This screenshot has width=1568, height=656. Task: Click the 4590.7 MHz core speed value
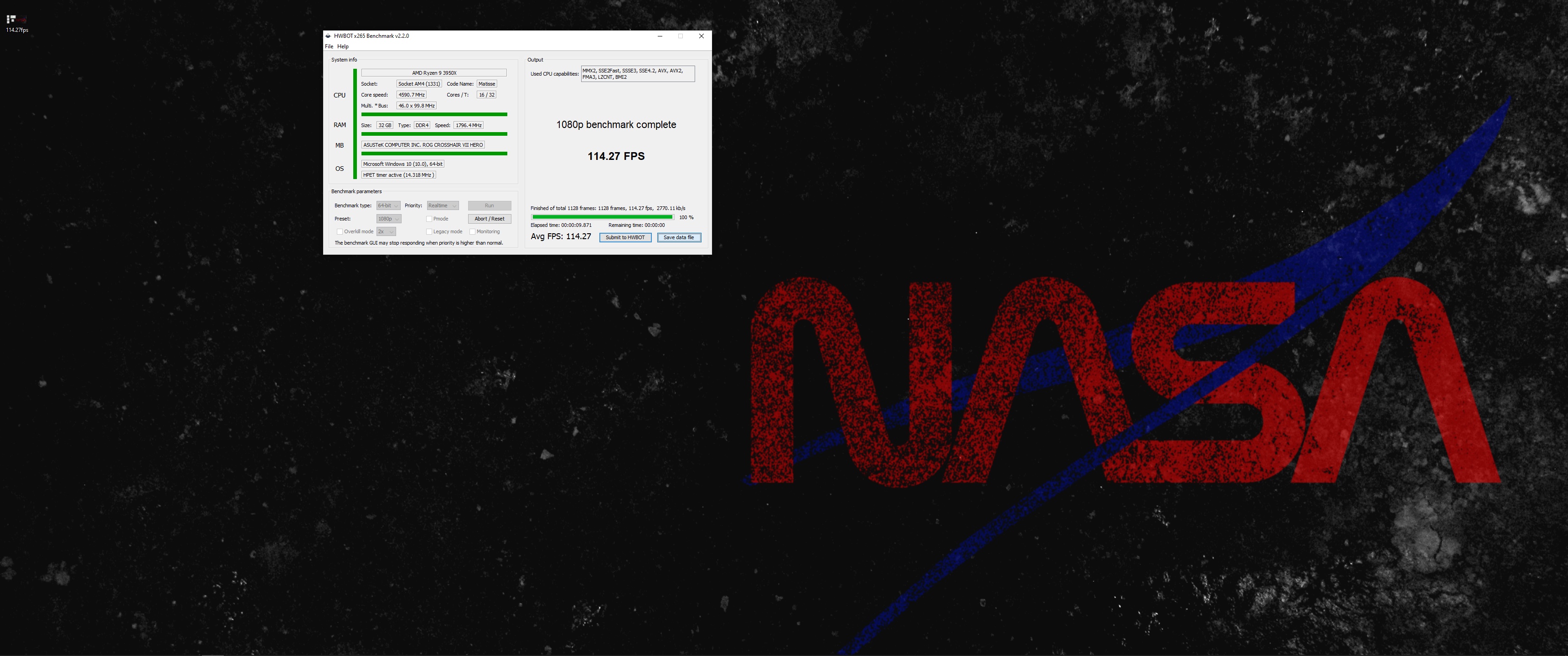[412, 95]
